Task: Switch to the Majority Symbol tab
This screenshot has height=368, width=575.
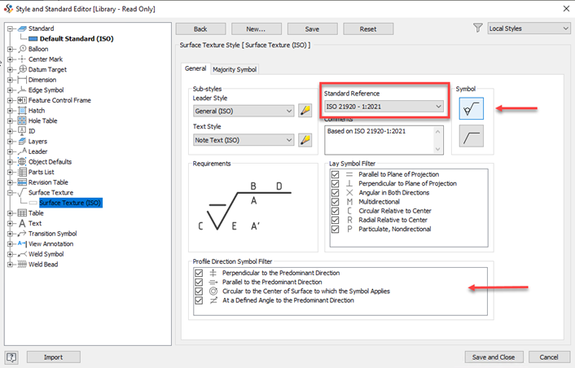Action: 234,69
